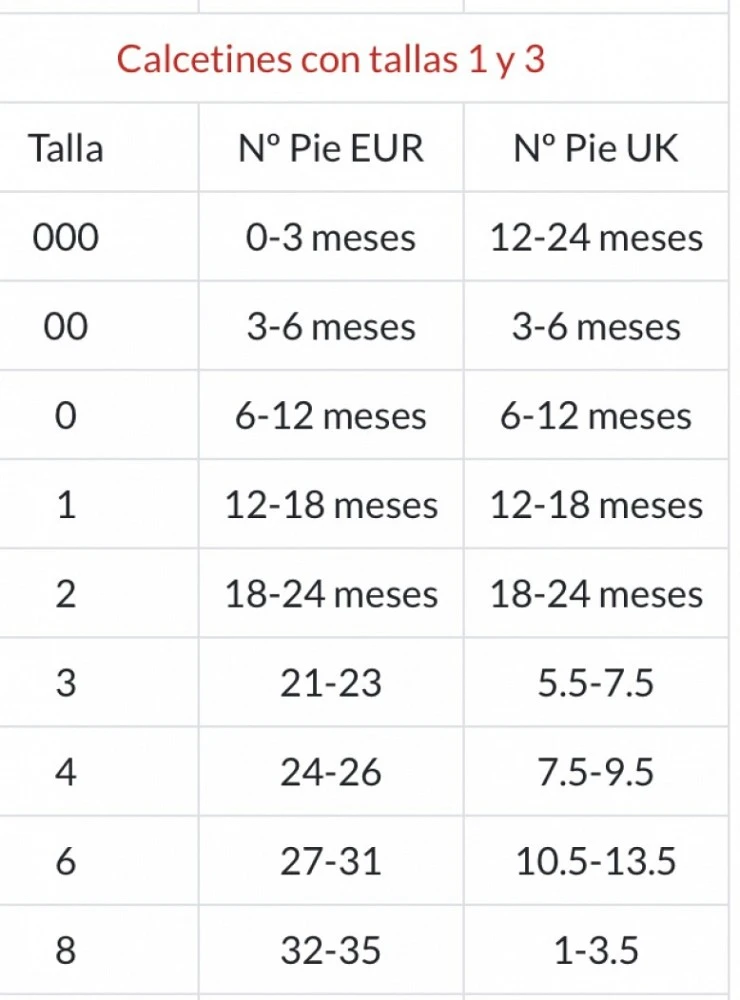
Task: Select the size "00" cell
Action: (65, 327)
